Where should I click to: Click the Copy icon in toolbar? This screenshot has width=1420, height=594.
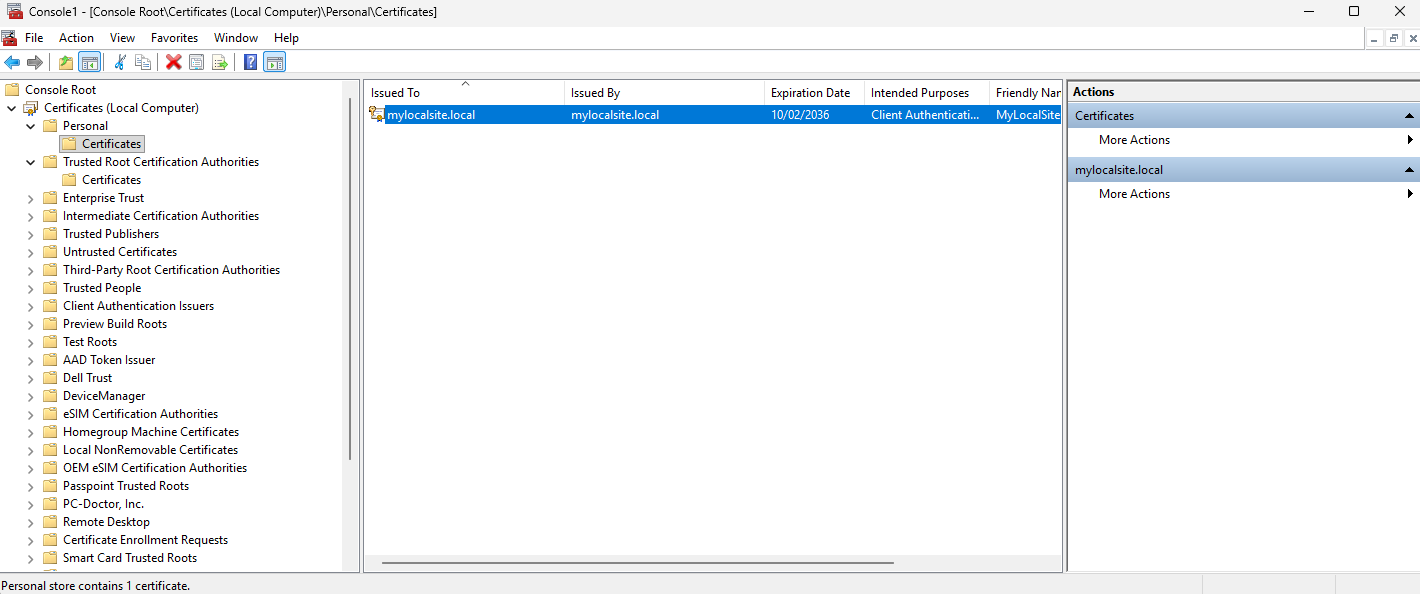tap(143, 62)
